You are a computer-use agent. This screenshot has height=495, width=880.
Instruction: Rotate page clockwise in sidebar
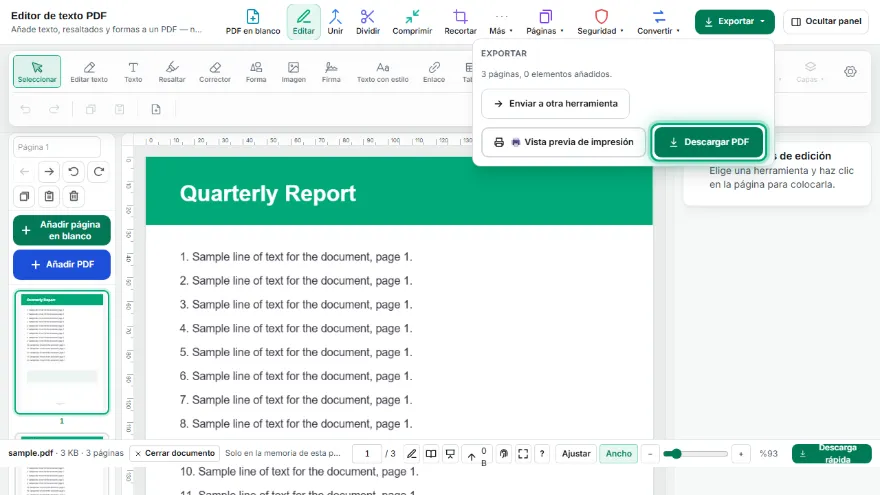pyautogui.click(x=99, y=172)
